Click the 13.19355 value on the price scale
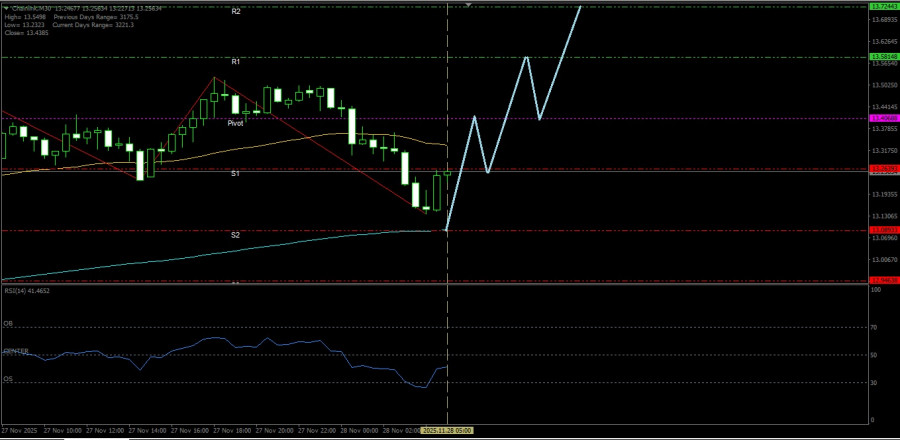Image resolution: width=900 pixels, height=440 pixels. 884,194
